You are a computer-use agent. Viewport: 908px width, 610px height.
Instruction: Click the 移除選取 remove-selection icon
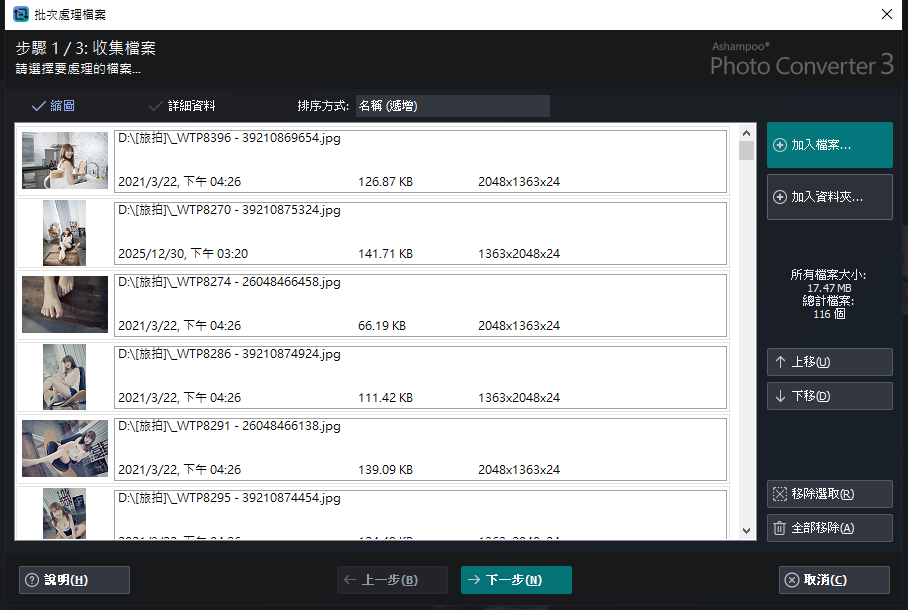click(780, 494)
